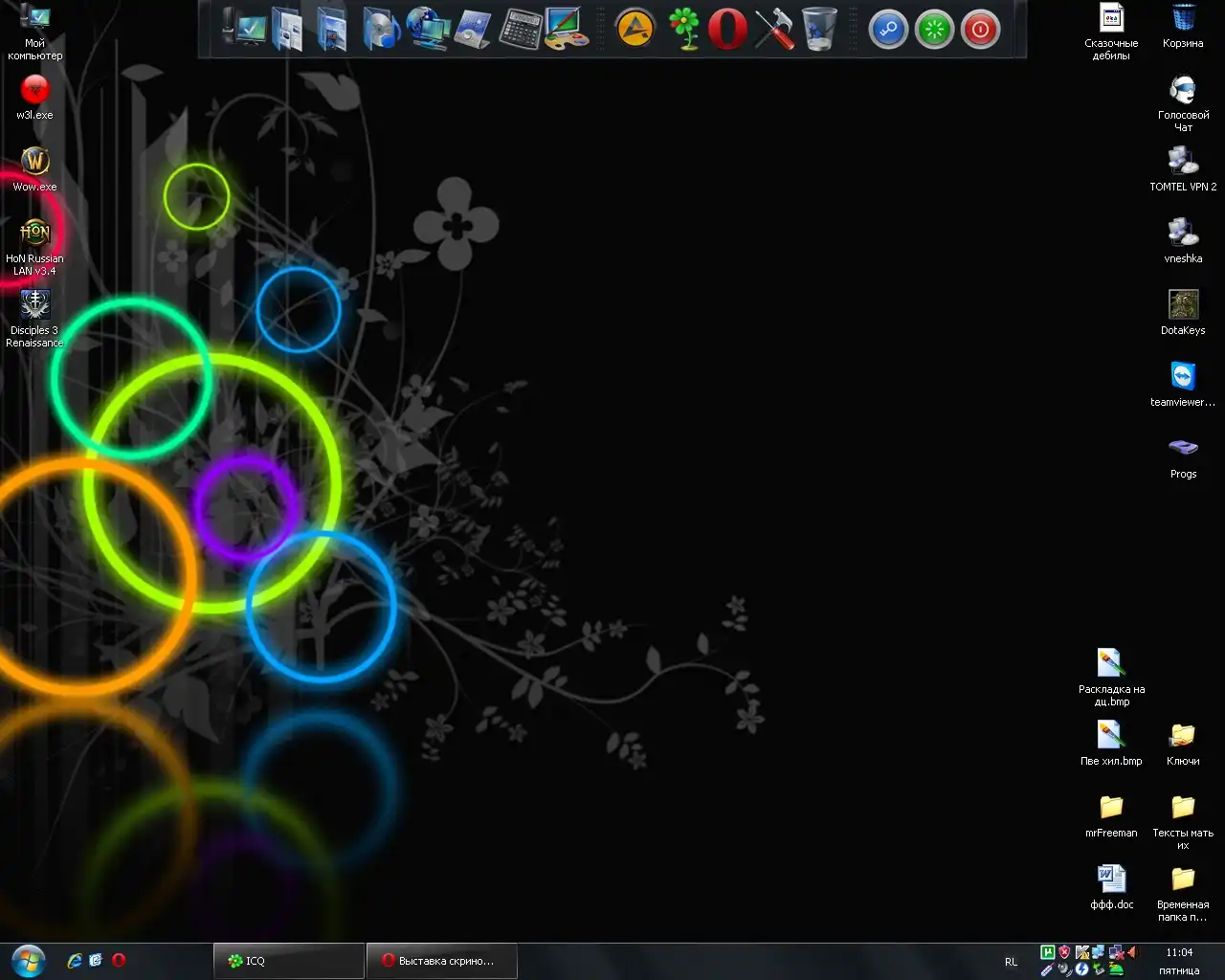Launch the Paint palette icon in the dock
The width and height of the screenshot is (1225, 980).
coord(567,30)
